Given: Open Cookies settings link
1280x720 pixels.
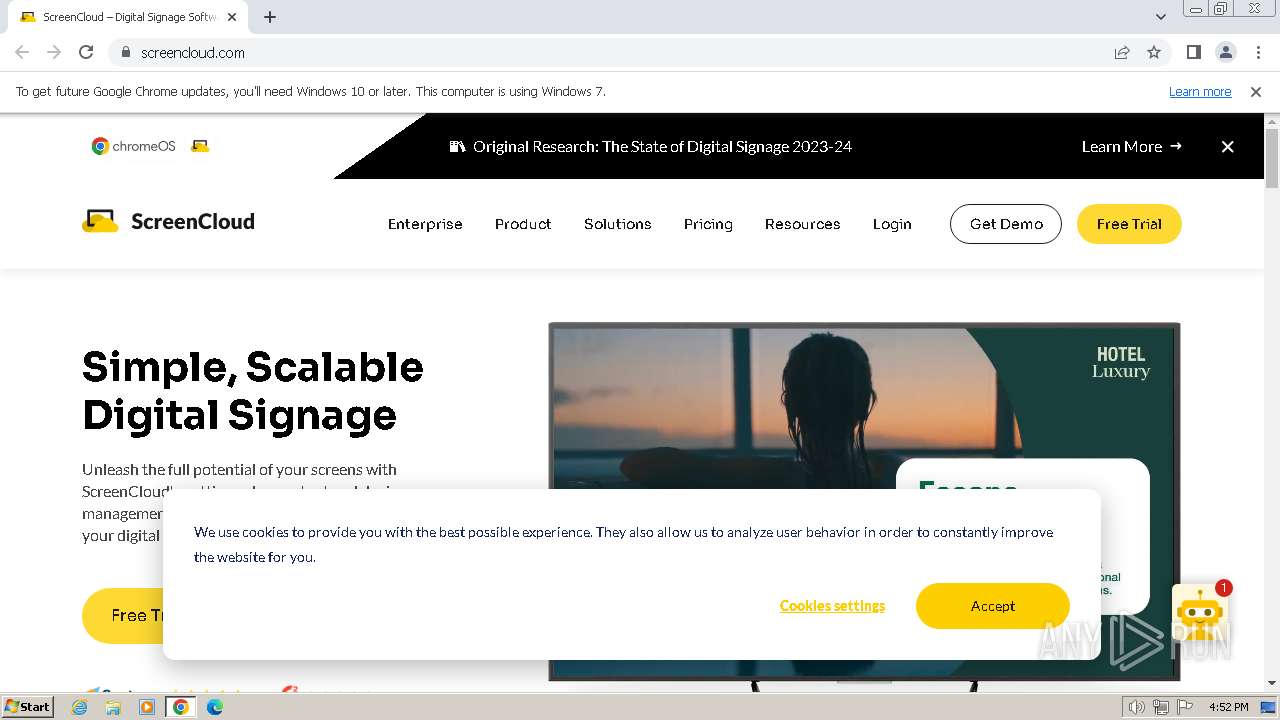Looking at the screenshot, I should pos(832,606).
